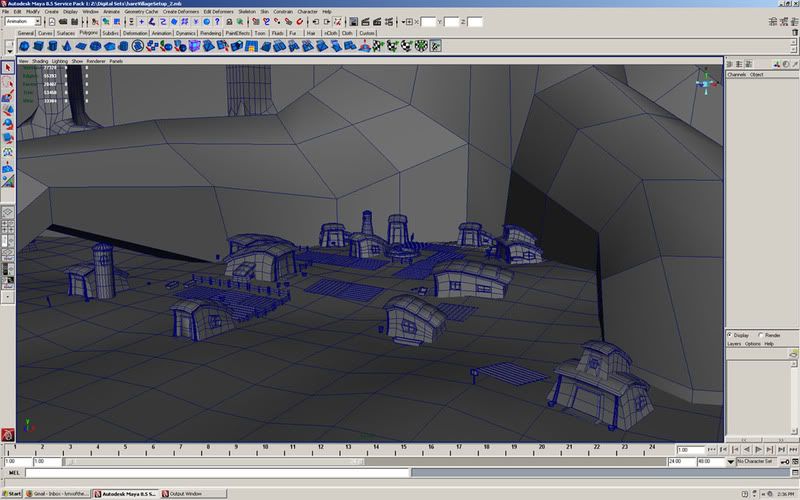Create a polygon cylinder from the shelf
Viewport: 800px width, 500px height.
point(53,46)
